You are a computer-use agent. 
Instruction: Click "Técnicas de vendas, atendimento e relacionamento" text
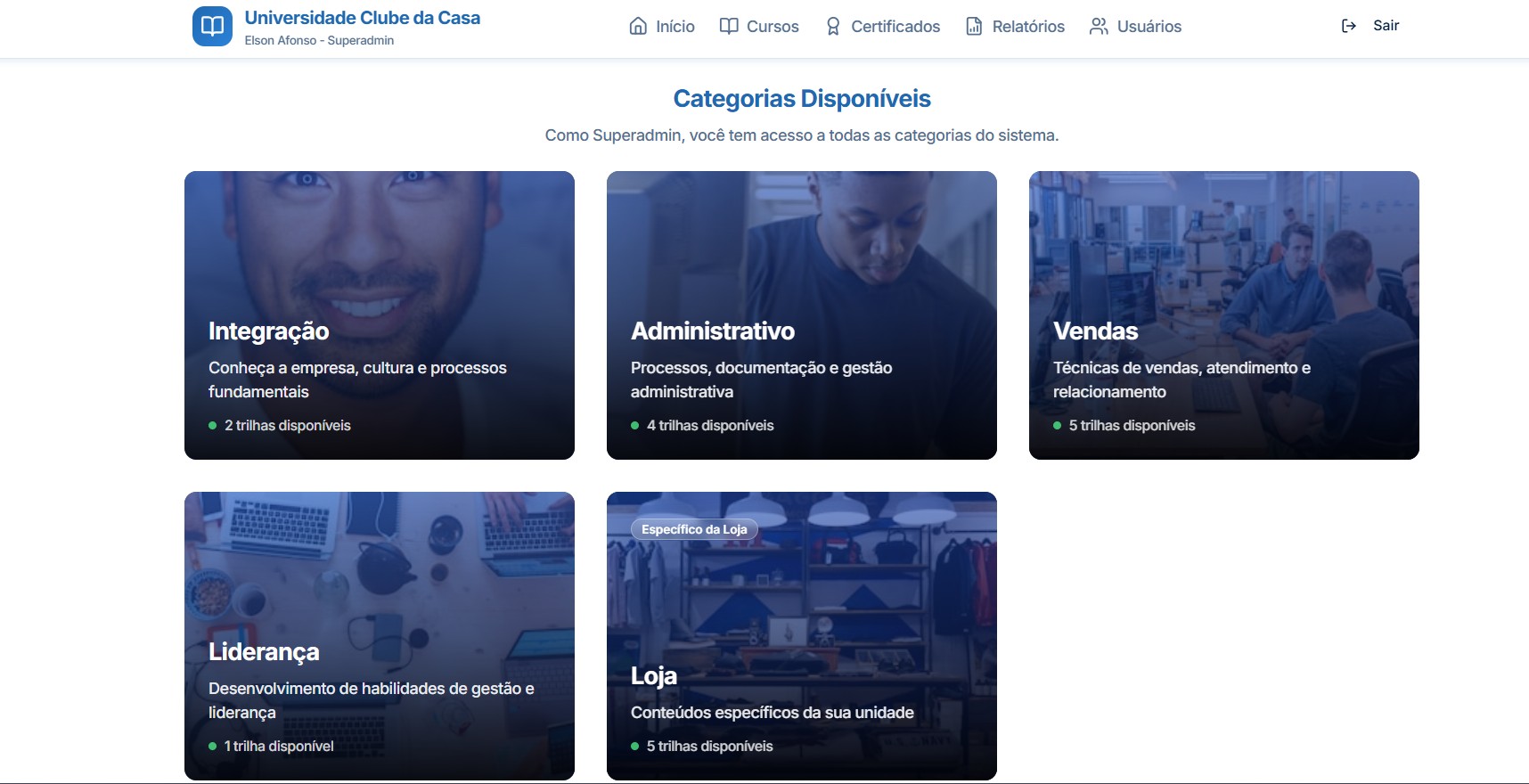(1181, 380)
